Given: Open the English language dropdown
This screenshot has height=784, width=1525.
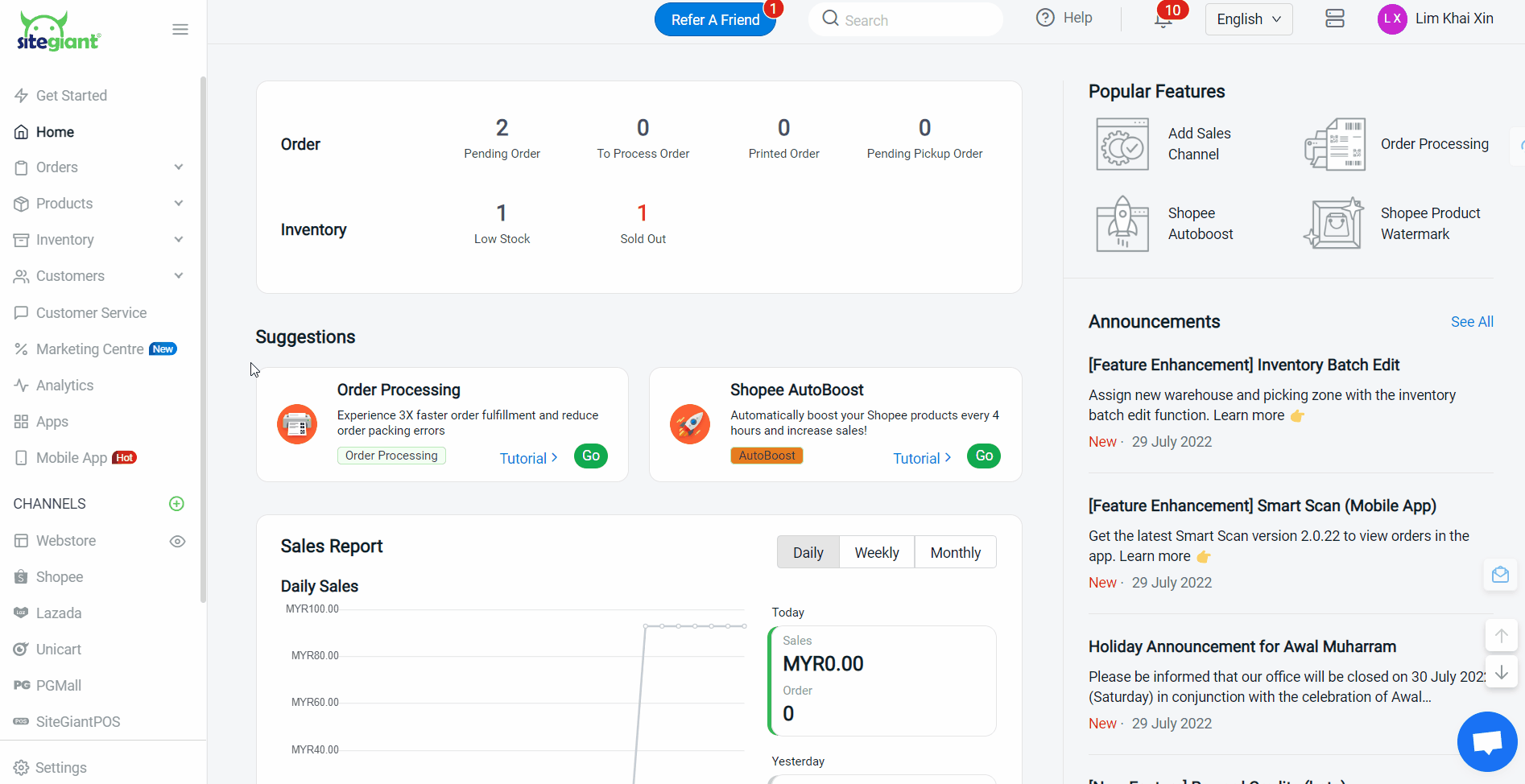Looking at the screenshot, I should pyautogui.click(x=1249, y=19).
